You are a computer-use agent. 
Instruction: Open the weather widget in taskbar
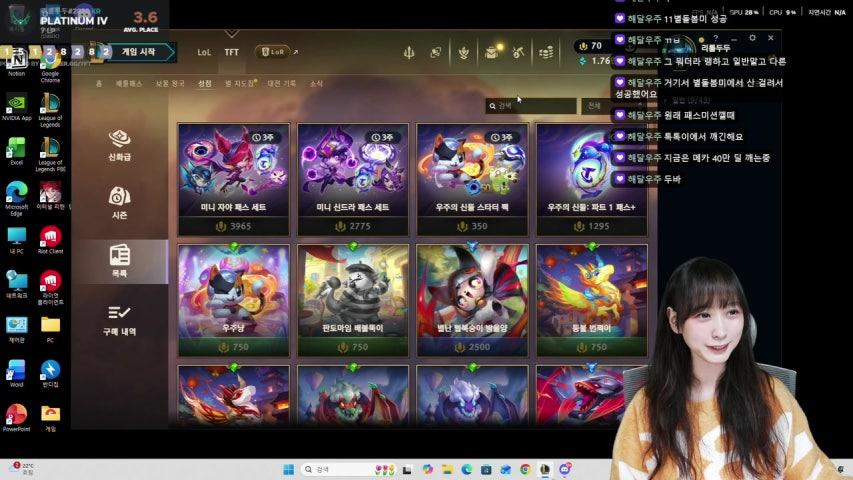(x=23, y=469)
